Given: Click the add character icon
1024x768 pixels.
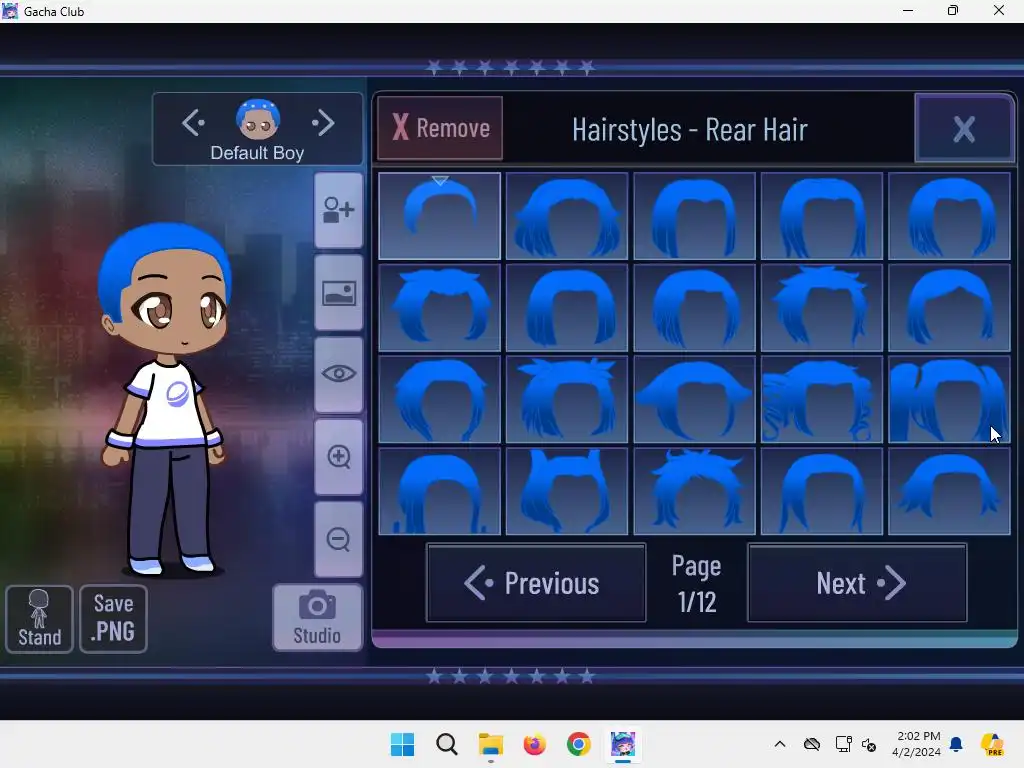Looking at the screenshot, I should click(x=338, y=210).
